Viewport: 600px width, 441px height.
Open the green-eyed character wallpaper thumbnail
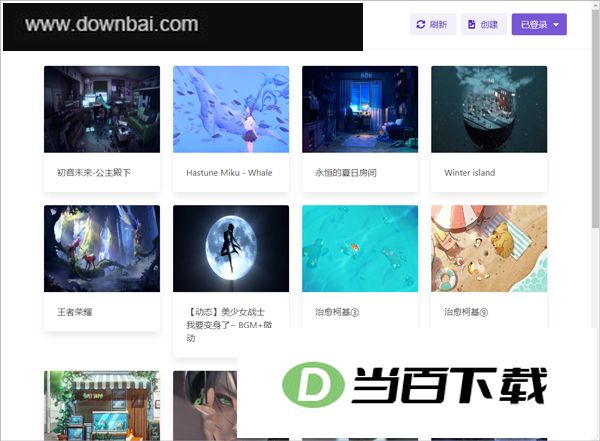coord(205,405)
